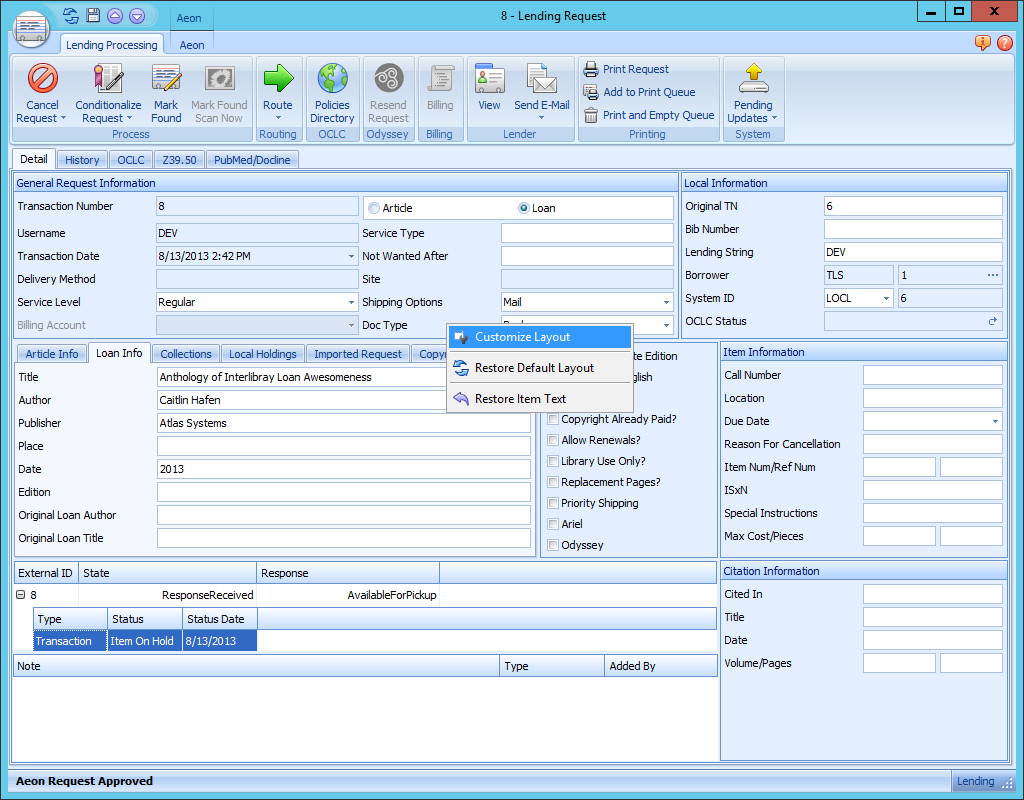Switch to the History tab
This screenshot has height=800, width=1024.
point(82,160)
